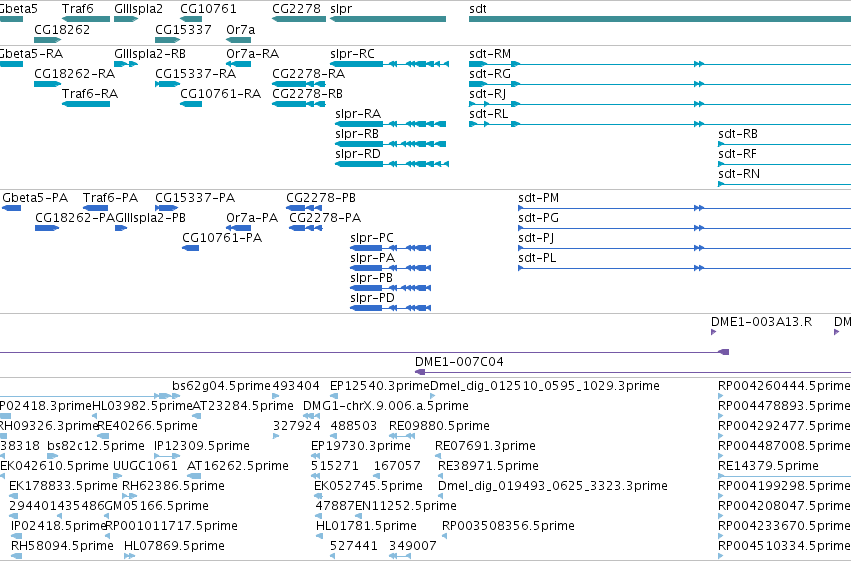The image size is (851, 561).
Task: Click the EP12540.3prime label
Action: click(380, 386)
